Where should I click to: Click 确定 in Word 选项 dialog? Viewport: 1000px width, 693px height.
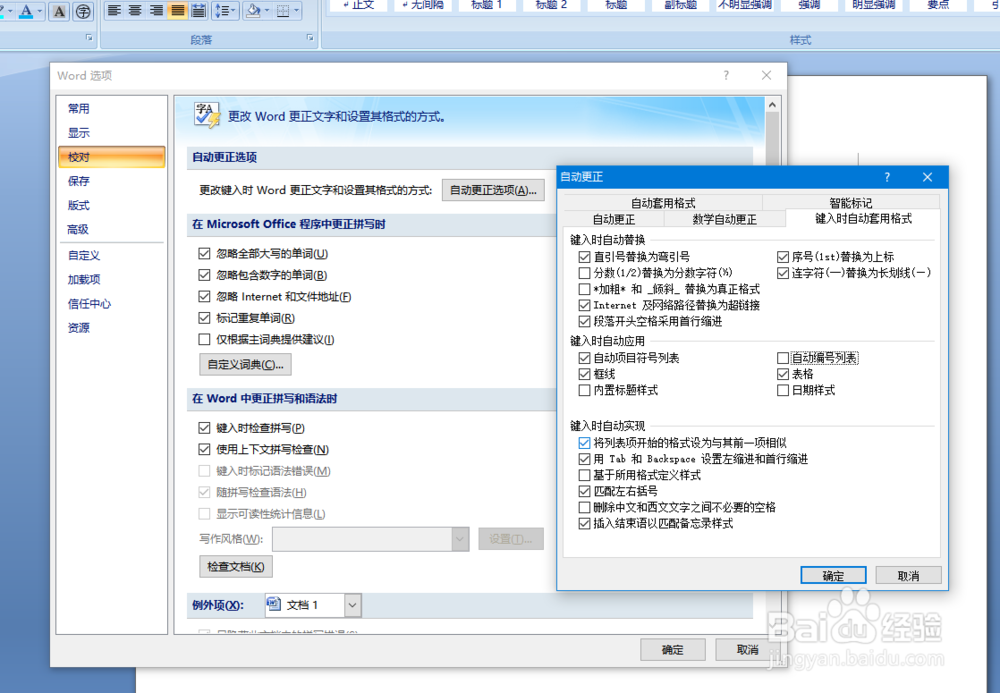[x=673, y=650]
